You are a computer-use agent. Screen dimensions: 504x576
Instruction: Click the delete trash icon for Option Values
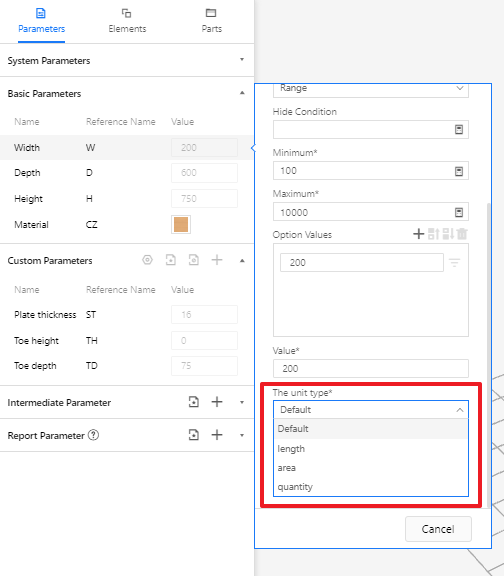462,234
